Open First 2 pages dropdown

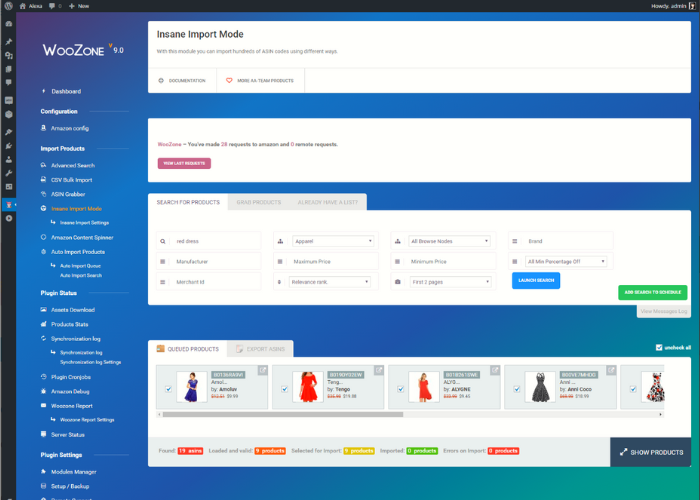point(450,282)
